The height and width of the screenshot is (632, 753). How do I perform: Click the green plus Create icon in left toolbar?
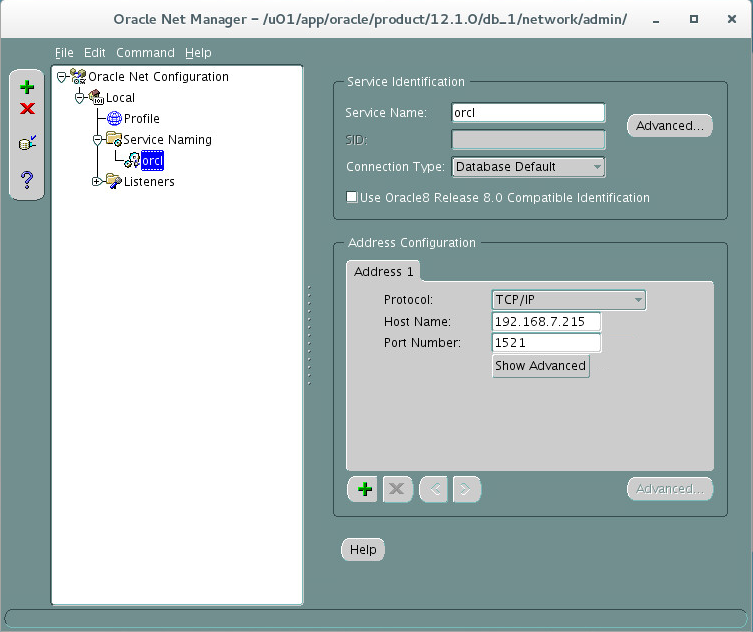pyautogui.click(x=27, y=87)
